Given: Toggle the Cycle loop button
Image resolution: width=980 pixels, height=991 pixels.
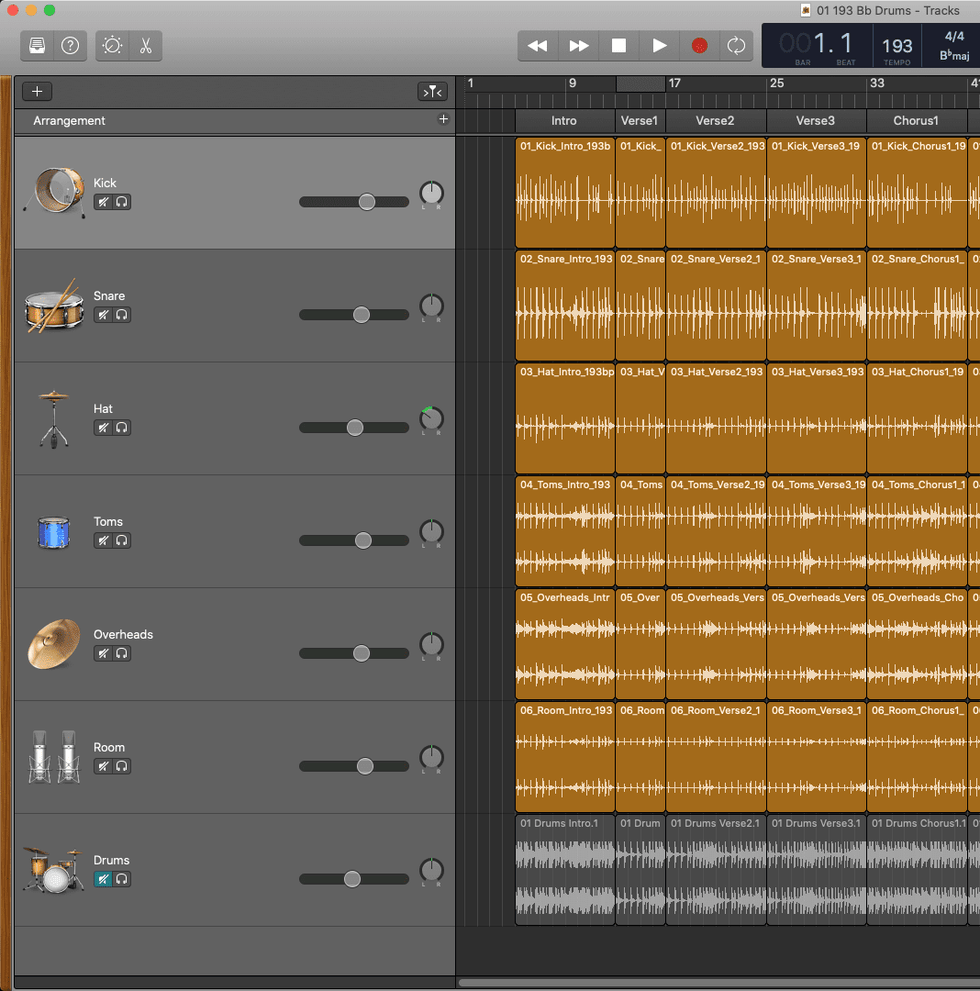Looking at the screenshot, I should [x=736, y=46].
